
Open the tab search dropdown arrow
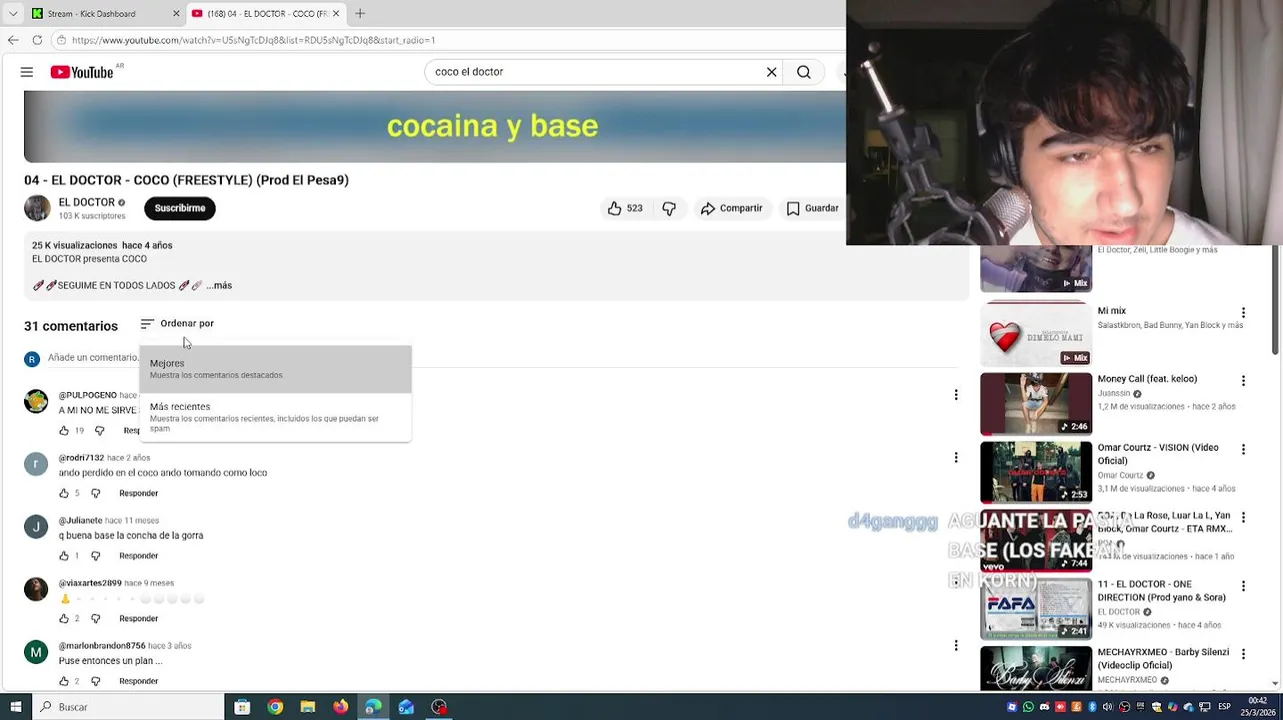point(12,14)
